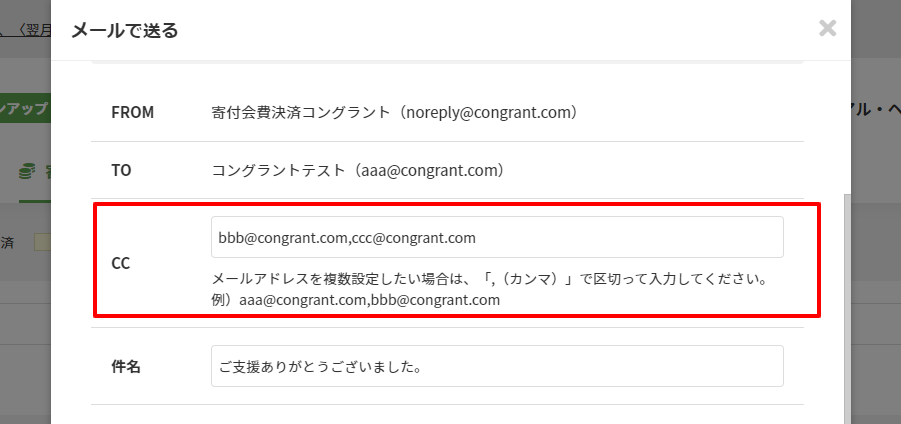The height and width of the screenshot is (424, 901).
Task: Click the recipient text コングラントテスト（aaa@congrant.com）
Action: (358, 171)
